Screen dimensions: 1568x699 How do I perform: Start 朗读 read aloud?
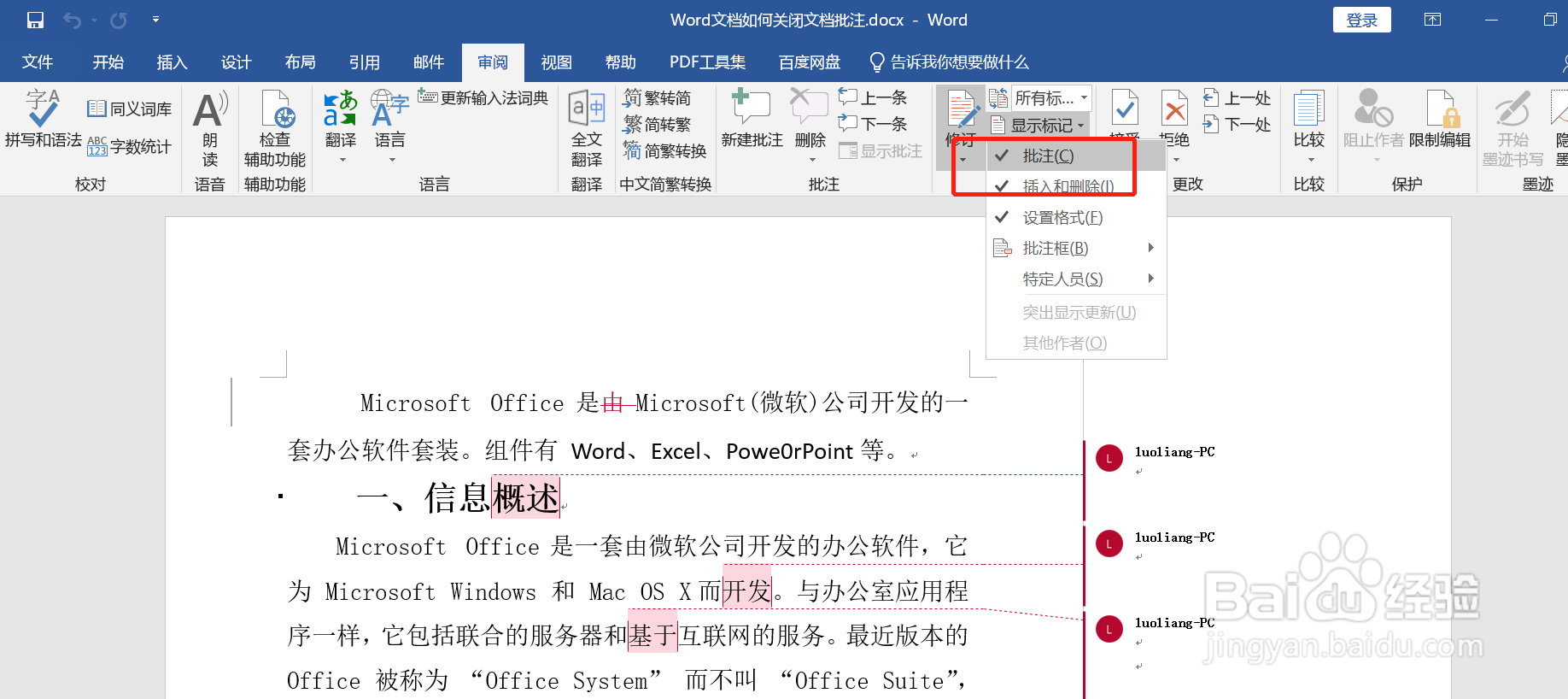(x=210, y=128)
